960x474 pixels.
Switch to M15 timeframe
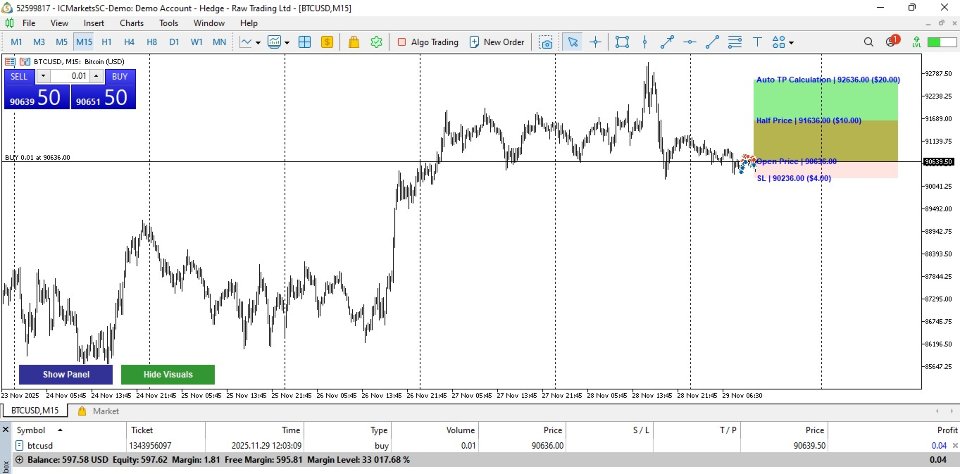pos(84,42)
